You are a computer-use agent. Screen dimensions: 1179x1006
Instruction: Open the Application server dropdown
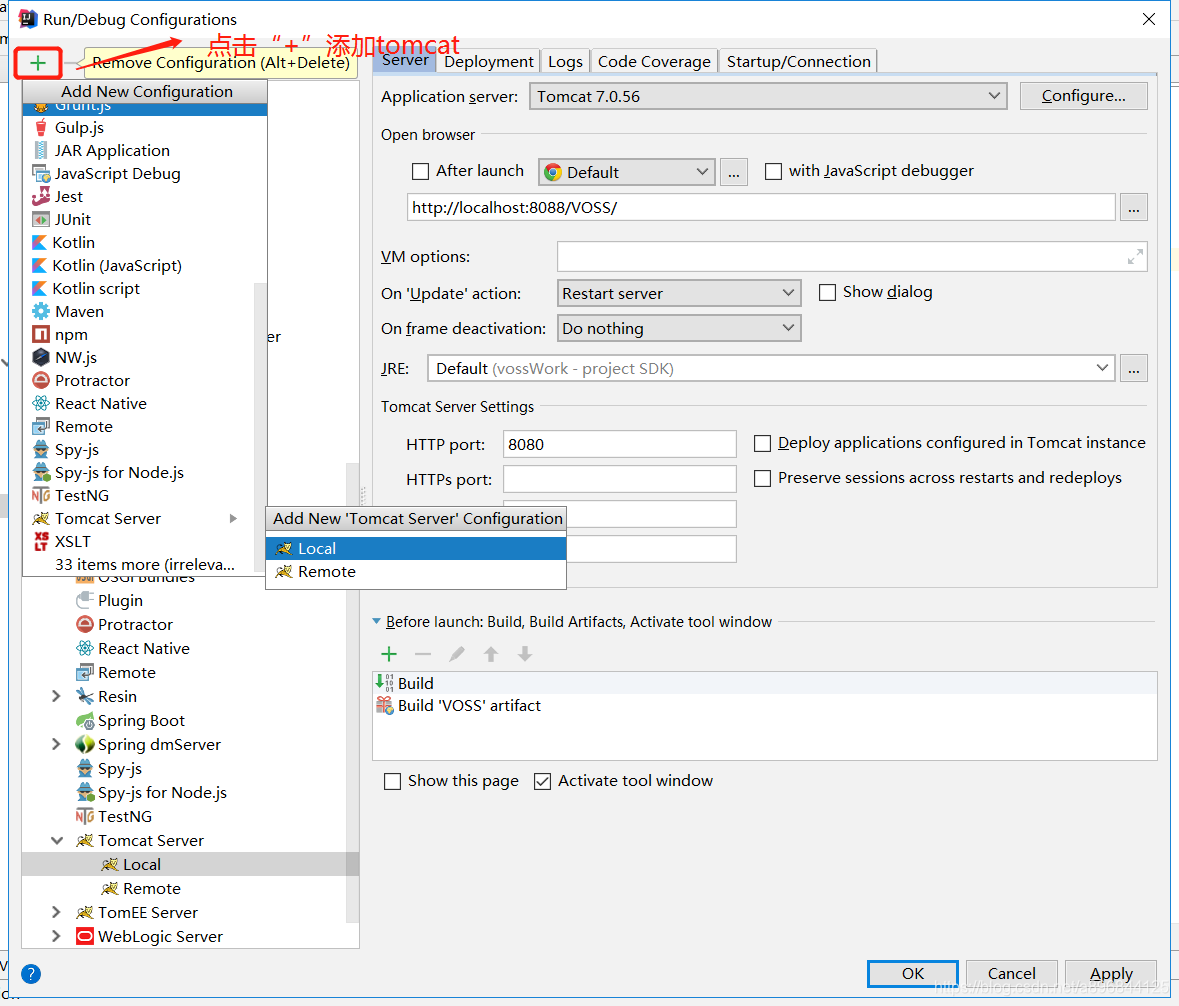(768, 96)
